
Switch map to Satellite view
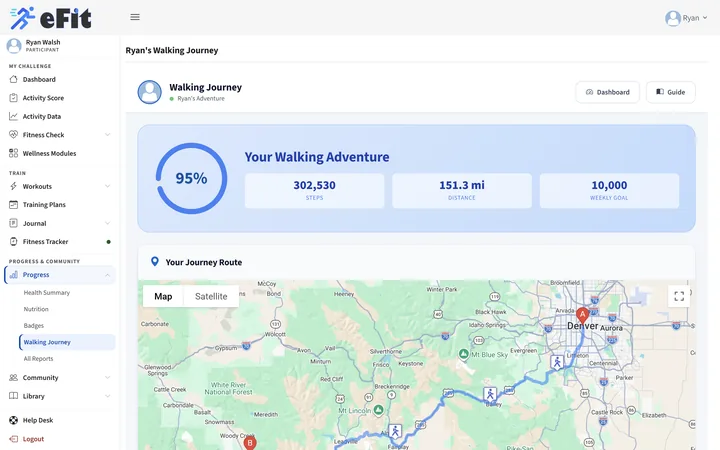(x=211, y=296)
